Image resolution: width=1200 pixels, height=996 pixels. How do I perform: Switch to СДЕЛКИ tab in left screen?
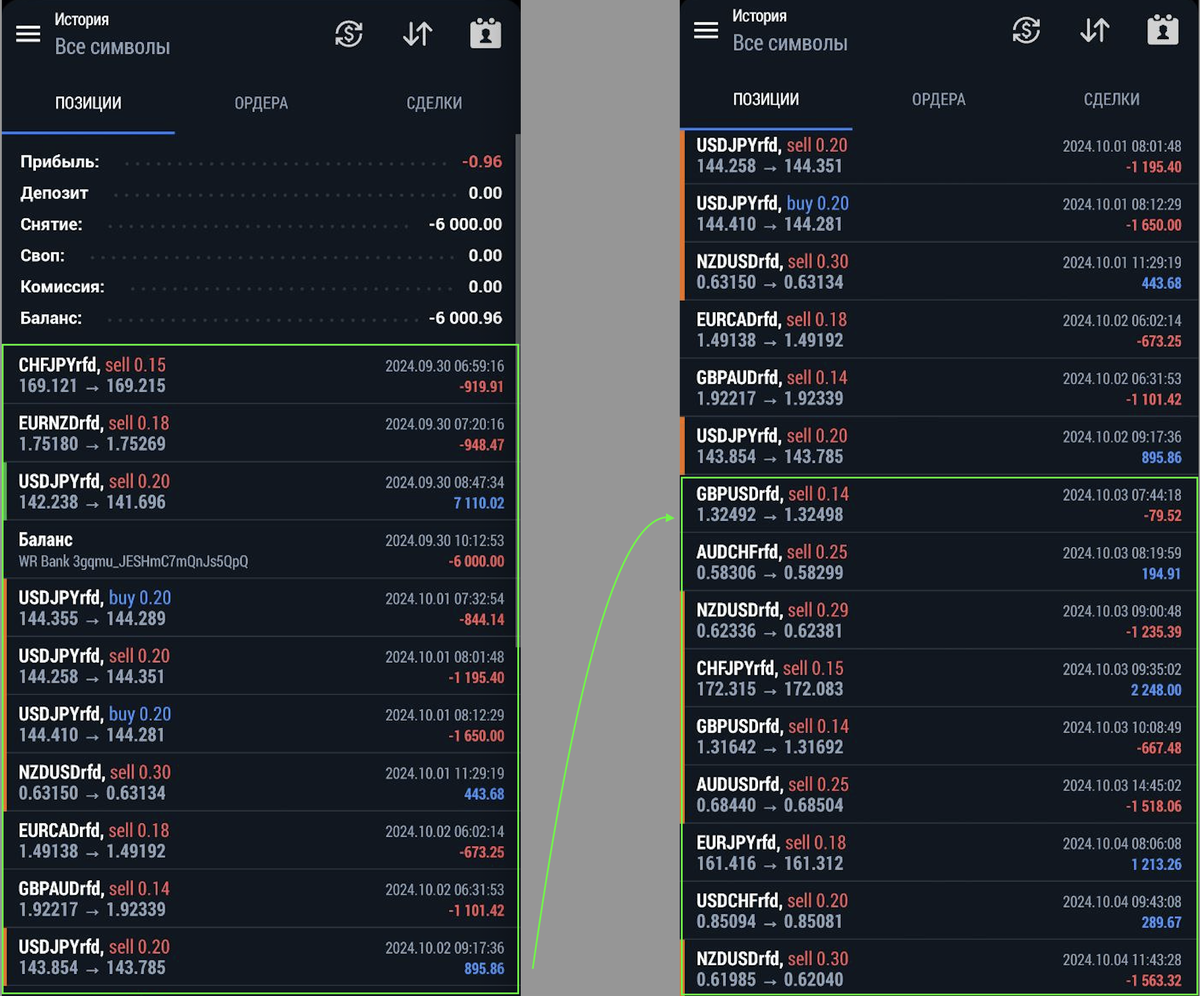click(434, 103)
